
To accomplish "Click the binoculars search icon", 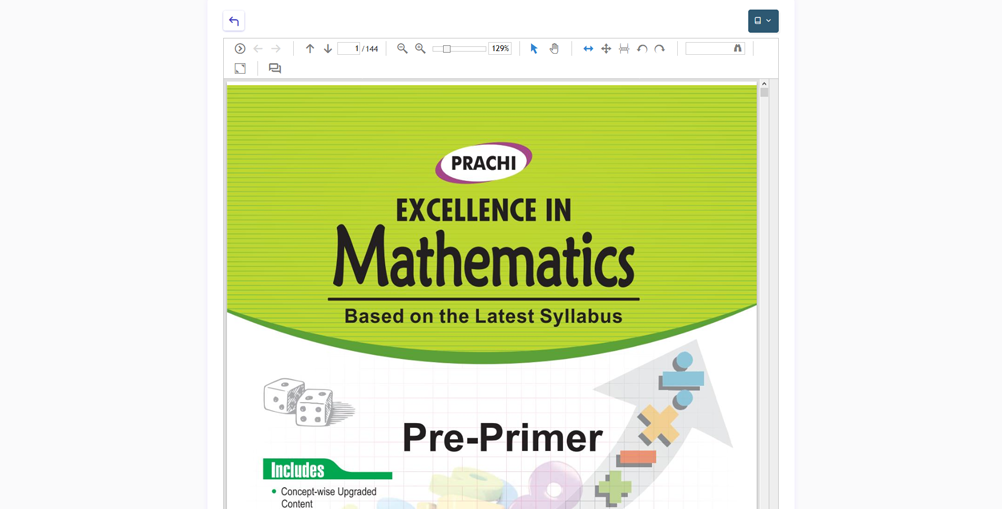I will coord(738,49).
